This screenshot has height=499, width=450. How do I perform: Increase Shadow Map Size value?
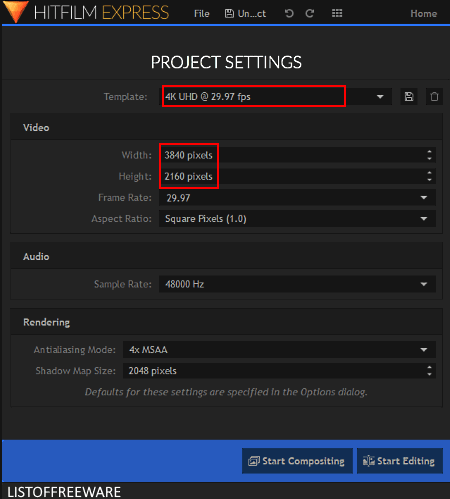point(429,367)
